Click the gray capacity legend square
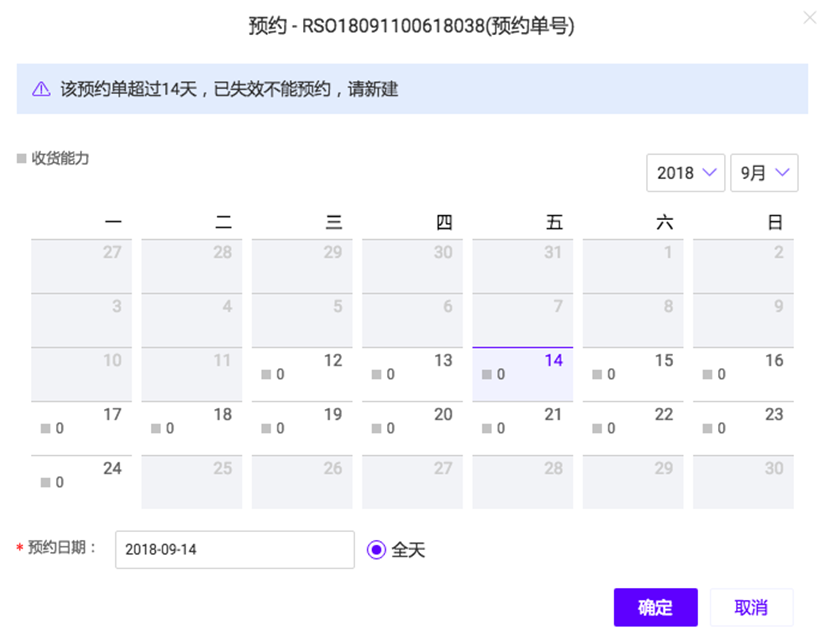The height and width of the screenshot is (641, 825). (22, 158)
